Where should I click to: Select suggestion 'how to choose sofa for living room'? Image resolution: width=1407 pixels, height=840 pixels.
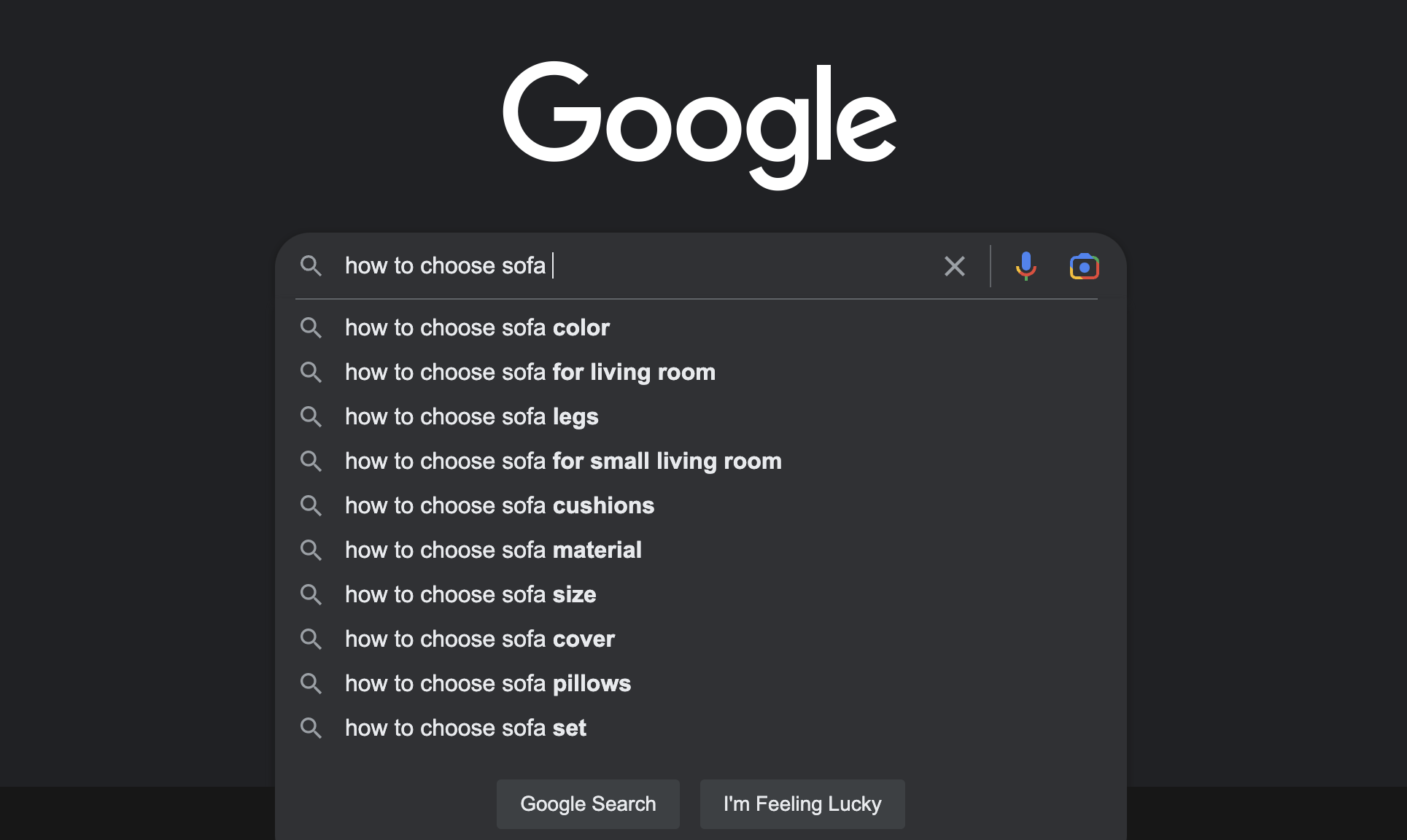pyautogui.click(x=530, y=372)
